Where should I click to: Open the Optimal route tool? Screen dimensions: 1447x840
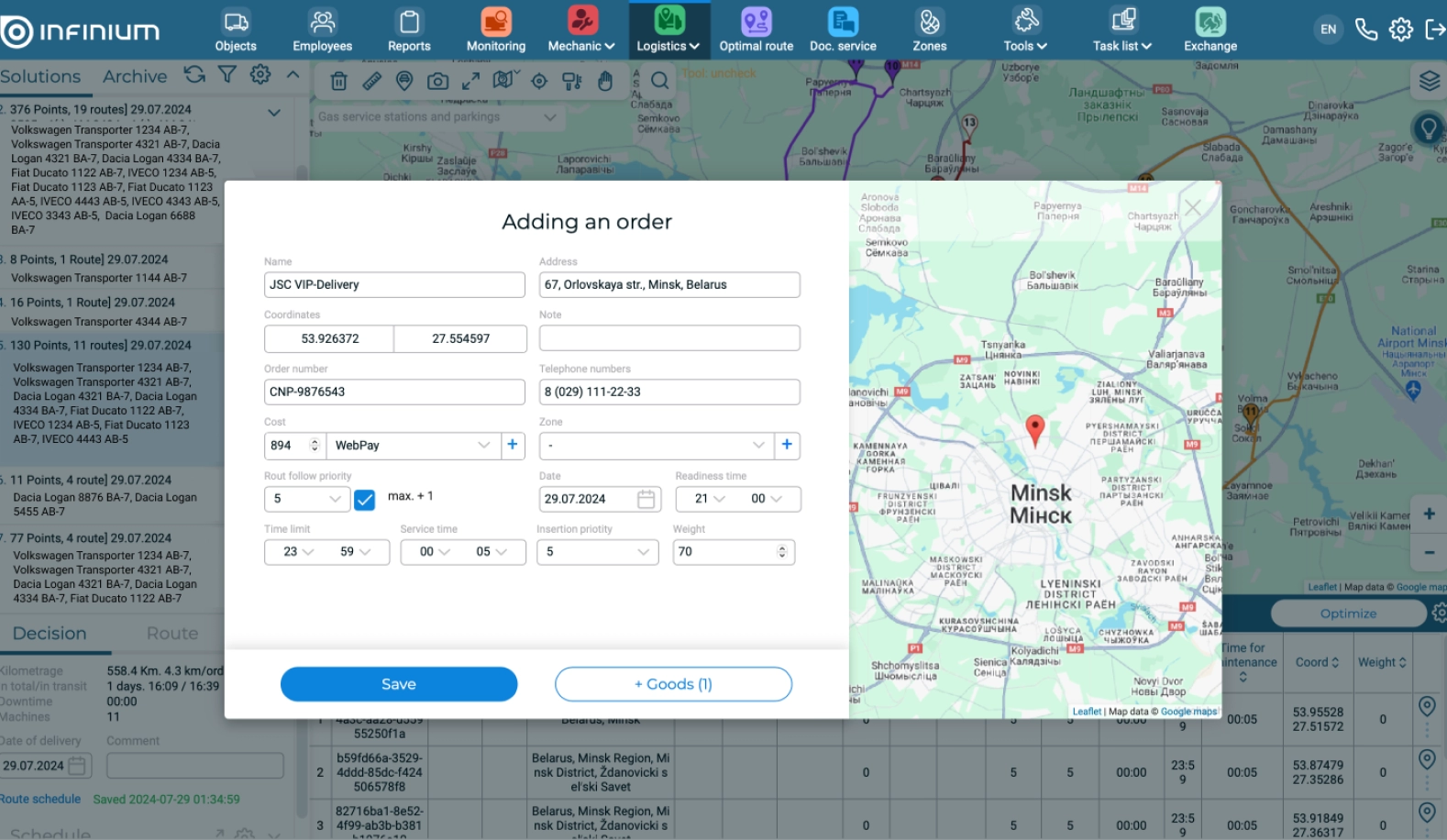756,22
